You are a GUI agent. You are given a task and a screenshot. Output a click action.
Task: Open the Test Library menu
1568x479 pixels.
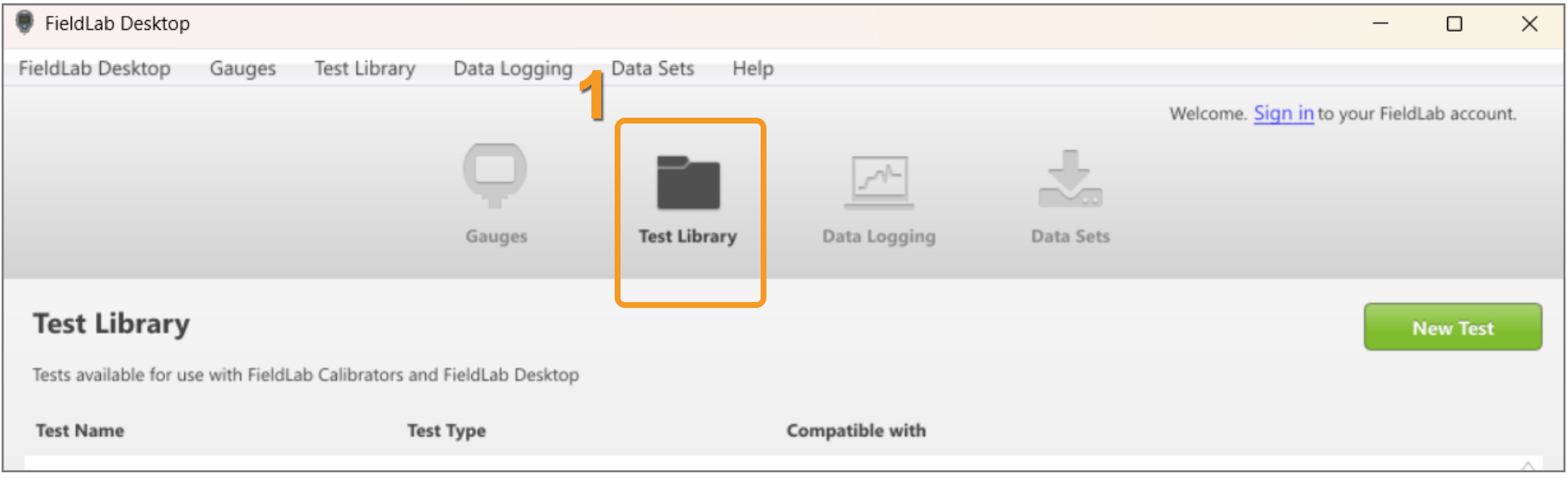[364, 68]
